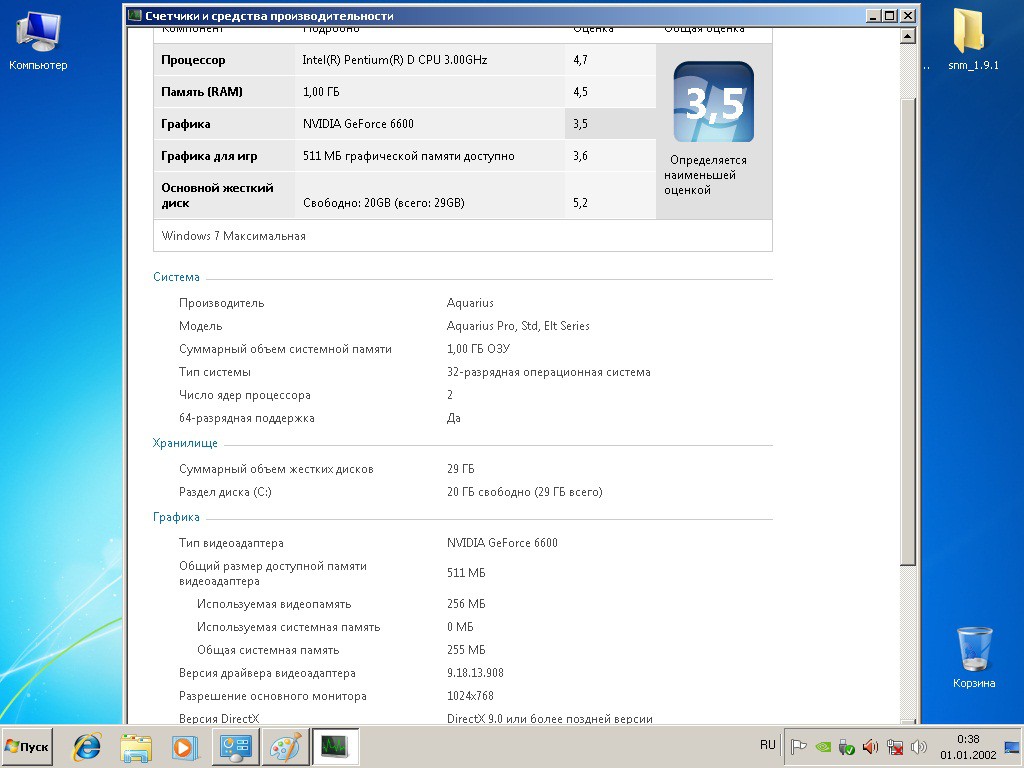1024x768 pixels.
Task: Click the driver version 9.18.13.908
Action: tap(475, 673)
